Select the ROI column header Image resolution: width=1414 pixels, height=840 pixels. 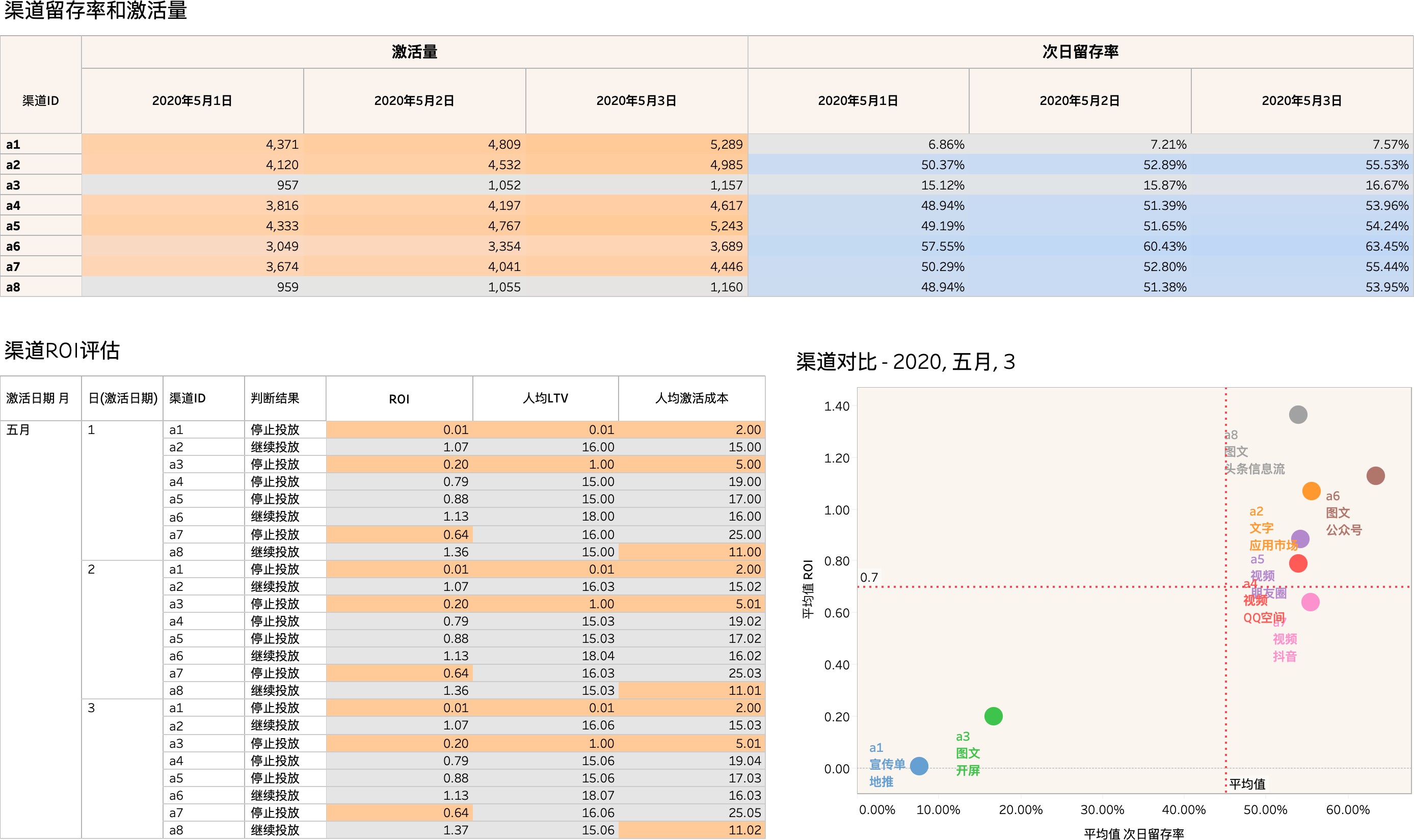[398, 398]
